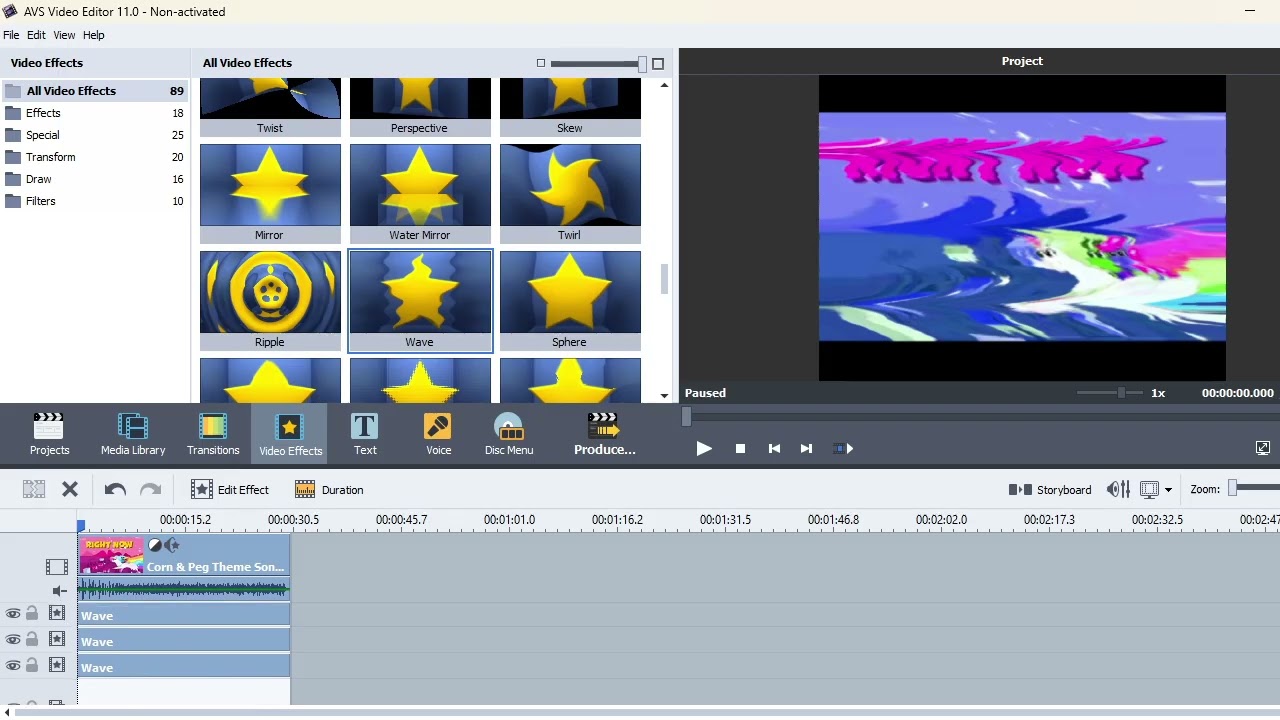Click the clip audio effect icon
The width and height of the screenshot is (1280, 720).
tap(172, 546)
